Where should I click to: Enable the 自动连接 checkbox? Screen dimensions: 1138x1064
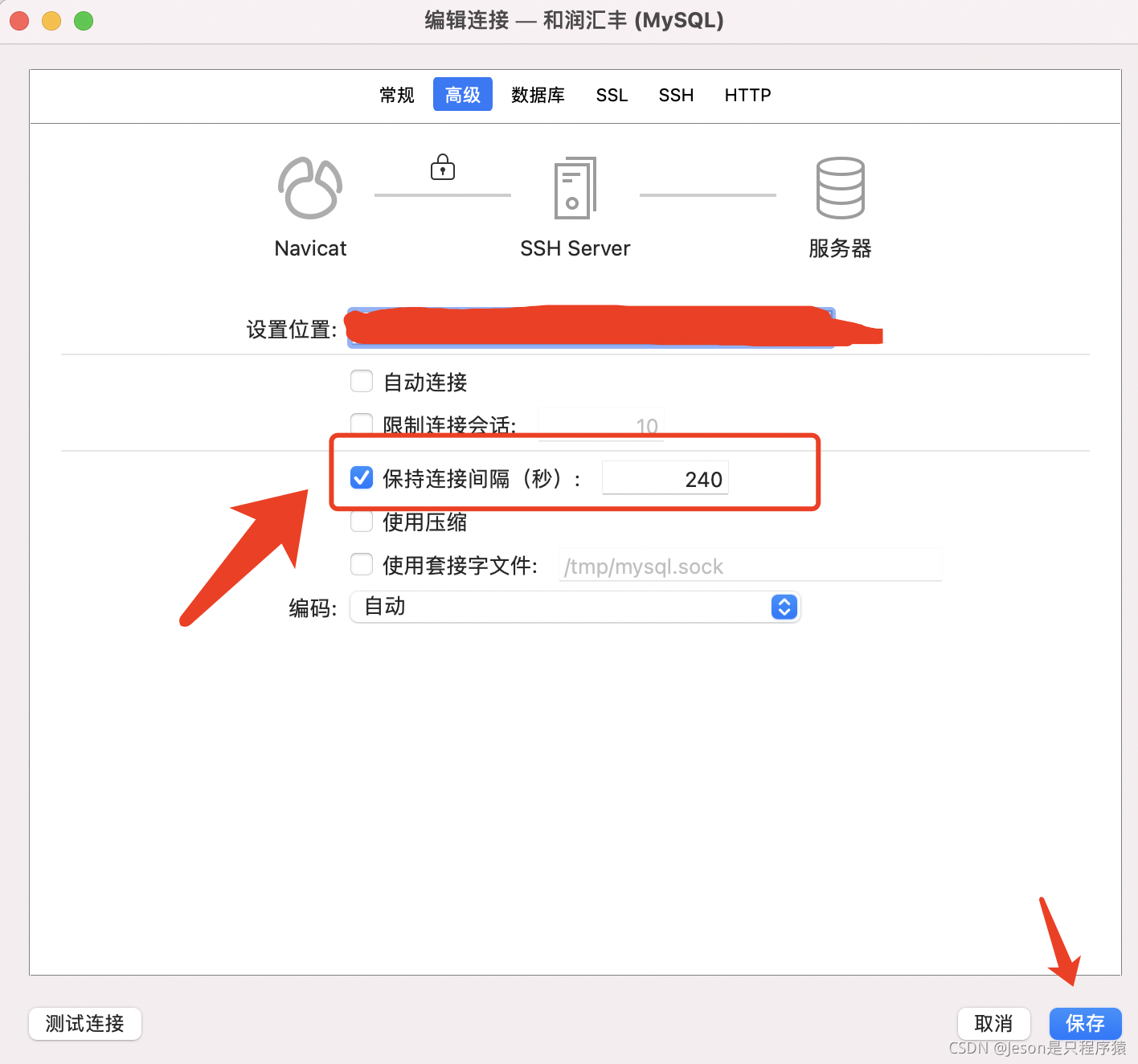tap(362, 381)
